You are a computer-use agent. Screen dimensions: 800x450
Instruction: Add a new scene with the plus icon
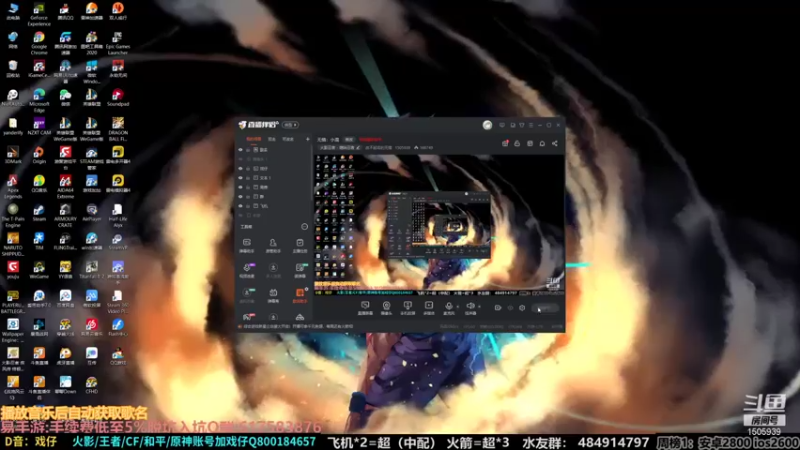307,139
